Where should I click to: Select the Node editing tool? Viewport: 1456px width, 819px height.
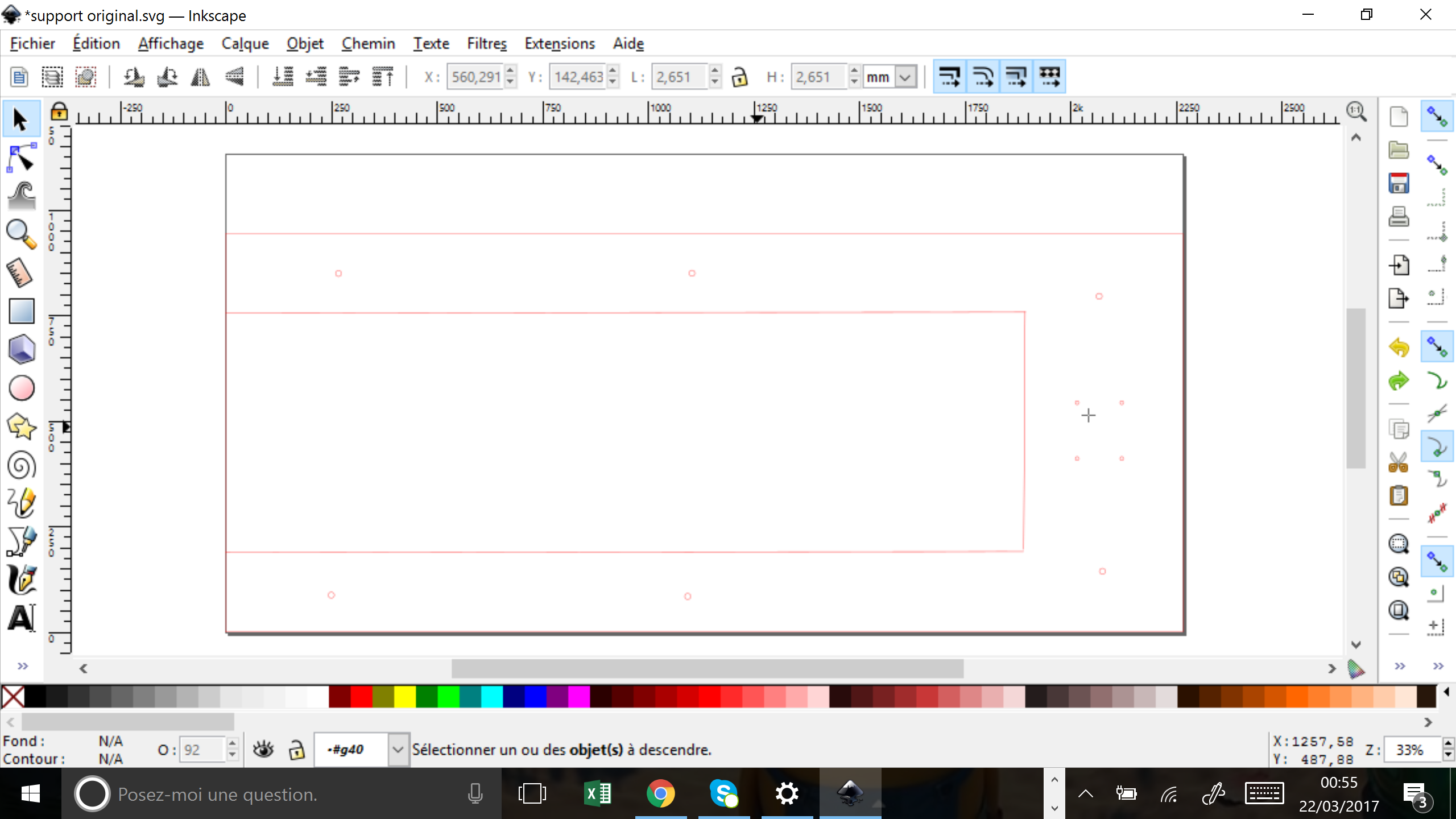[x=22, y=158]
